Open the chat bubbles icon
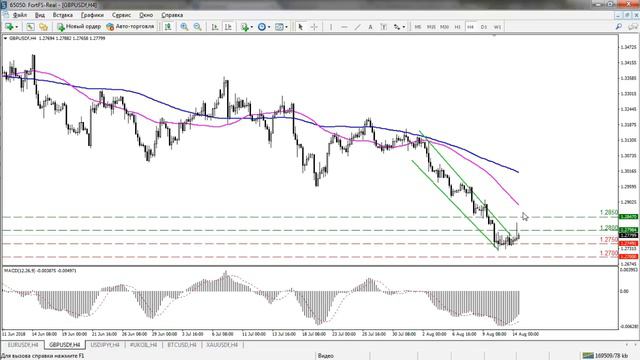This screenshot has height=360, width=640. click(x=633, y=27)
